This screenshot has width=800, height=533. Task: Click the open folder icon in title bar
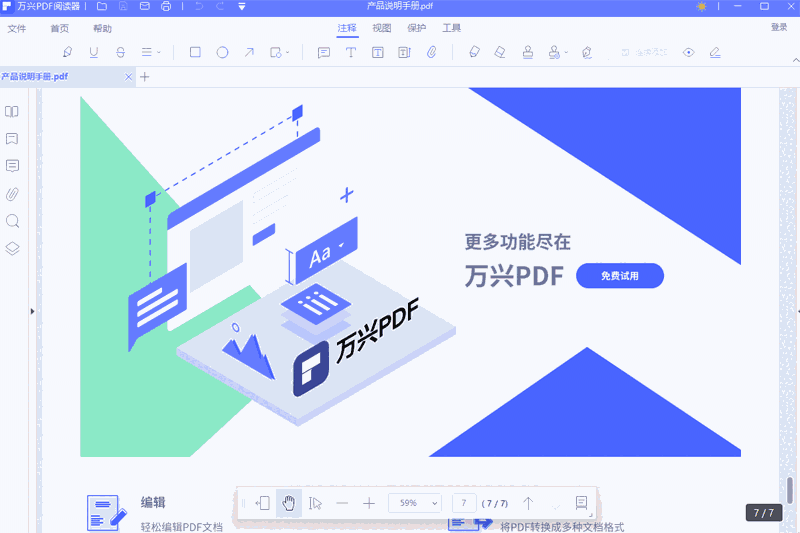click(102, 6)
